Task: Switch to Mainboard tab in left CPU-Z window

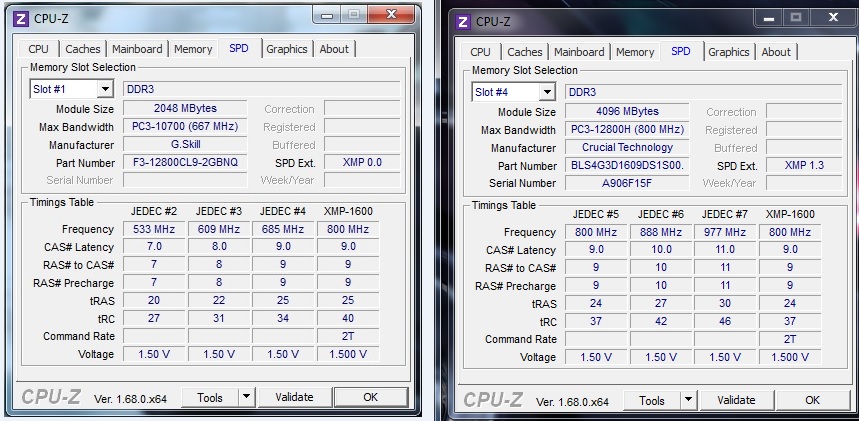Action: (137, 49)
